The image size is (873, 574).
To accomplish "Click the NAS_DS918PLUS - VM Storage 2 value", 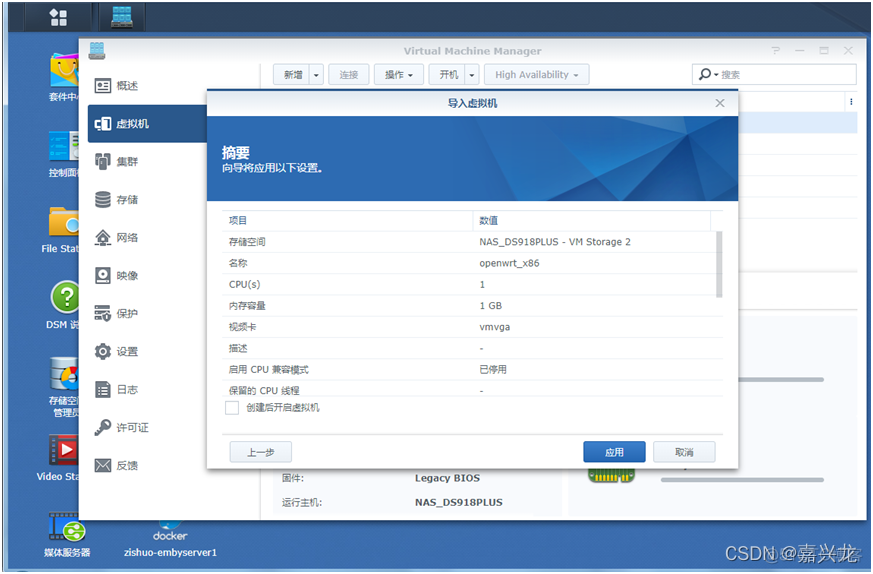I will 555,242.
